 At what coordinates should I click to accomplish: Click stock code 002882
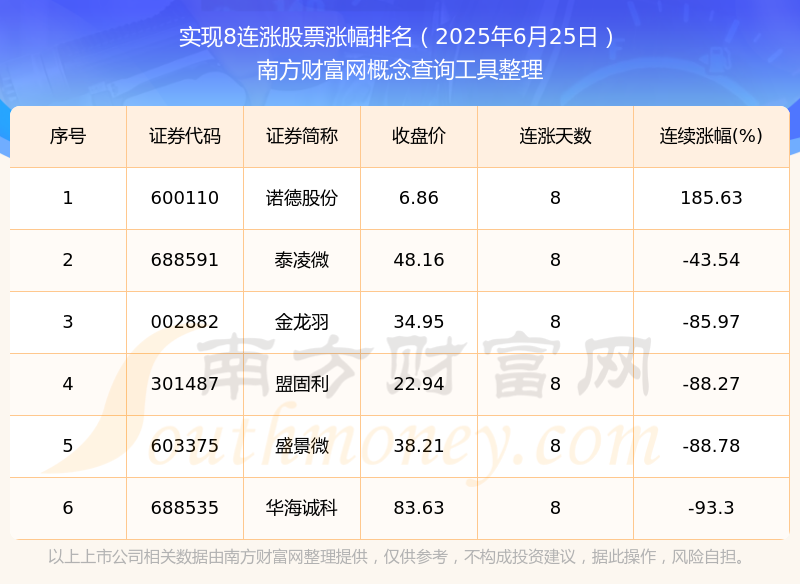click(x=185, y=322)
